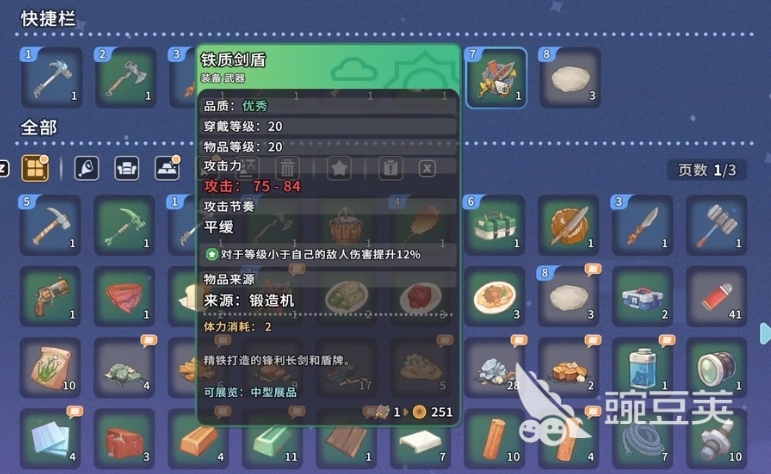Select the large gray hammer item
The image size is (771, 474).
pos(717,225)
